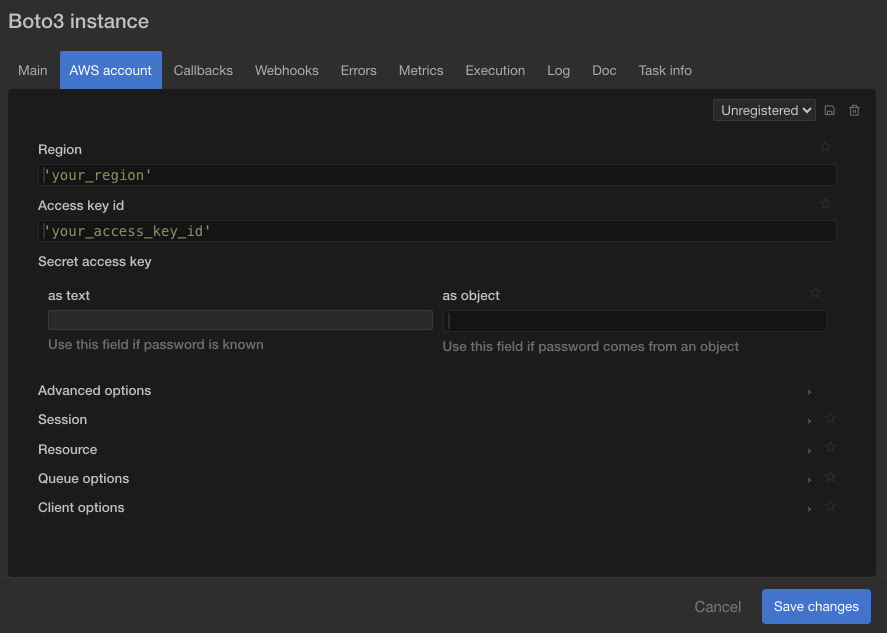Click the trash delete preset icon
The image size is (887, 633).
click(x=854, y=110)
